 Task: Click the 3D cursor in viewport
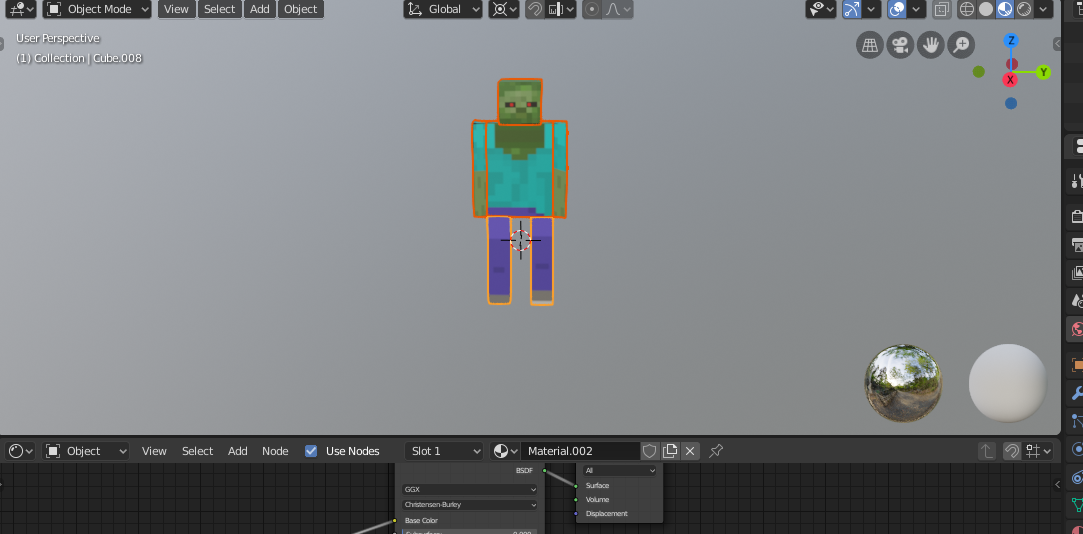521,240
